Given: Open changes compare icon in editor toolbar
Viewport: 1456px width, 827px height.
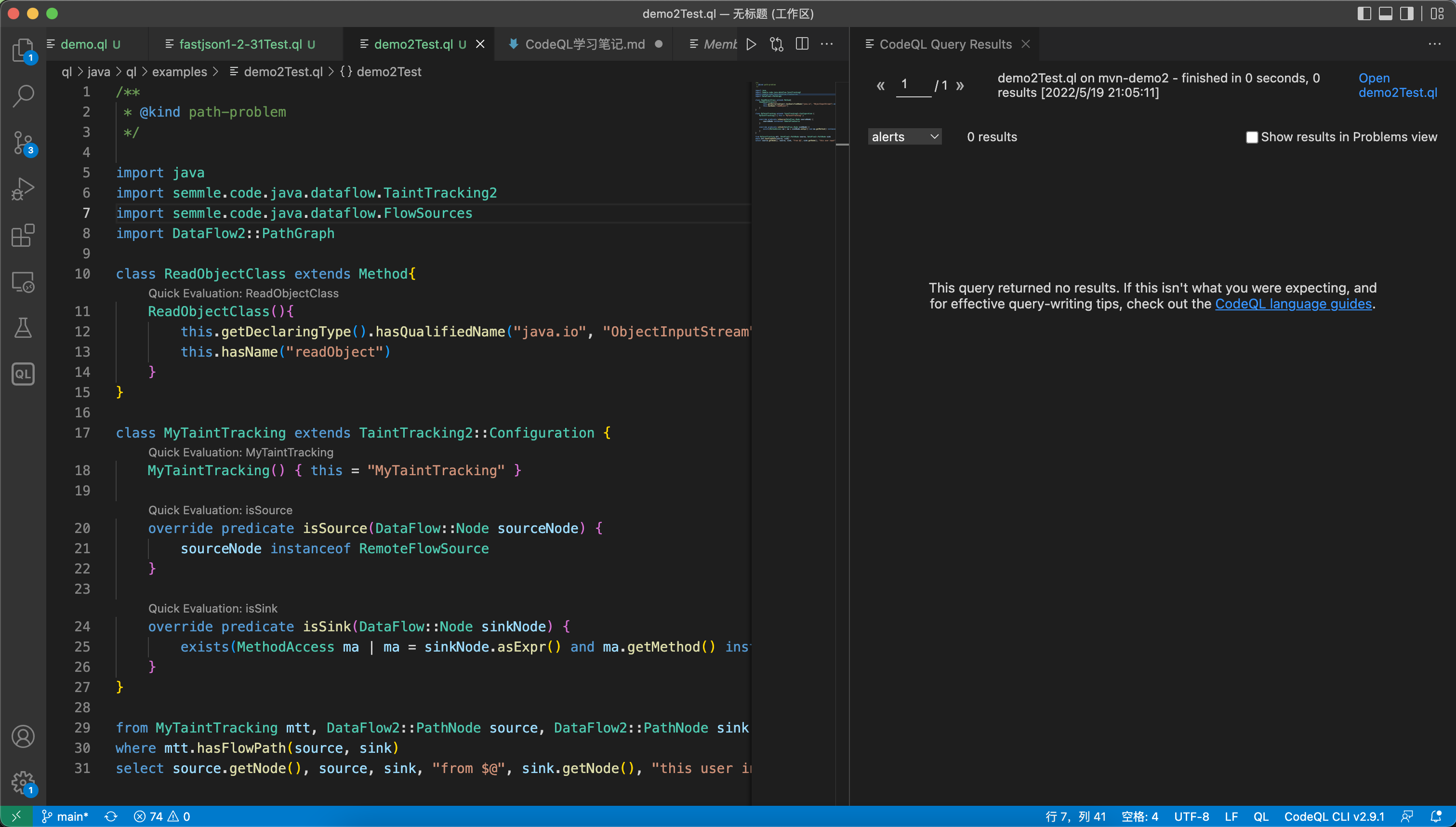Looking at the screenshot, I should point(776,44).
